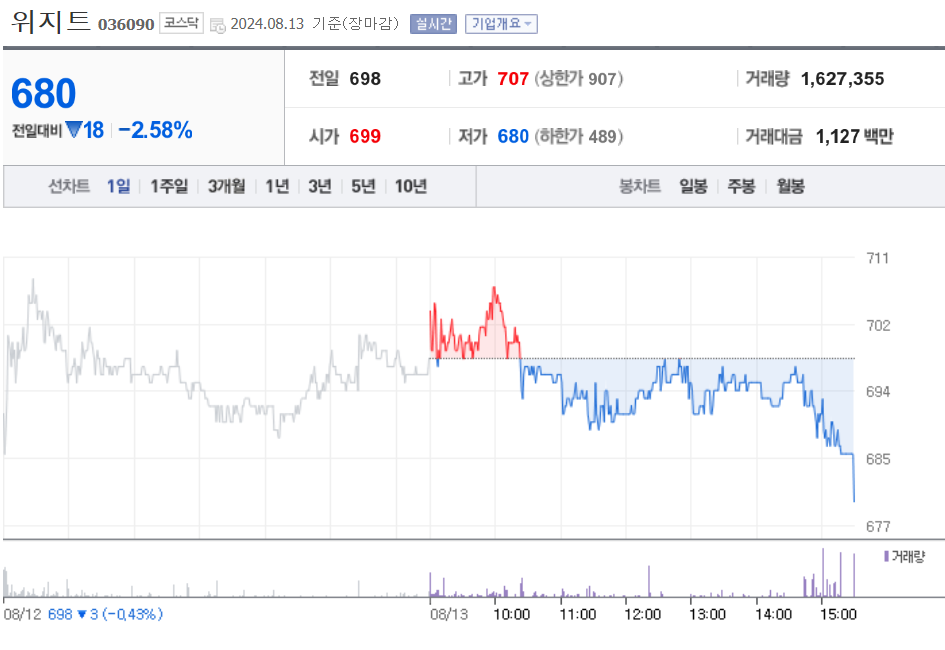Click the down arrow icon beside 18
Image resolution: width=945 pixels, height=650 pixels.
pos(74,130)
